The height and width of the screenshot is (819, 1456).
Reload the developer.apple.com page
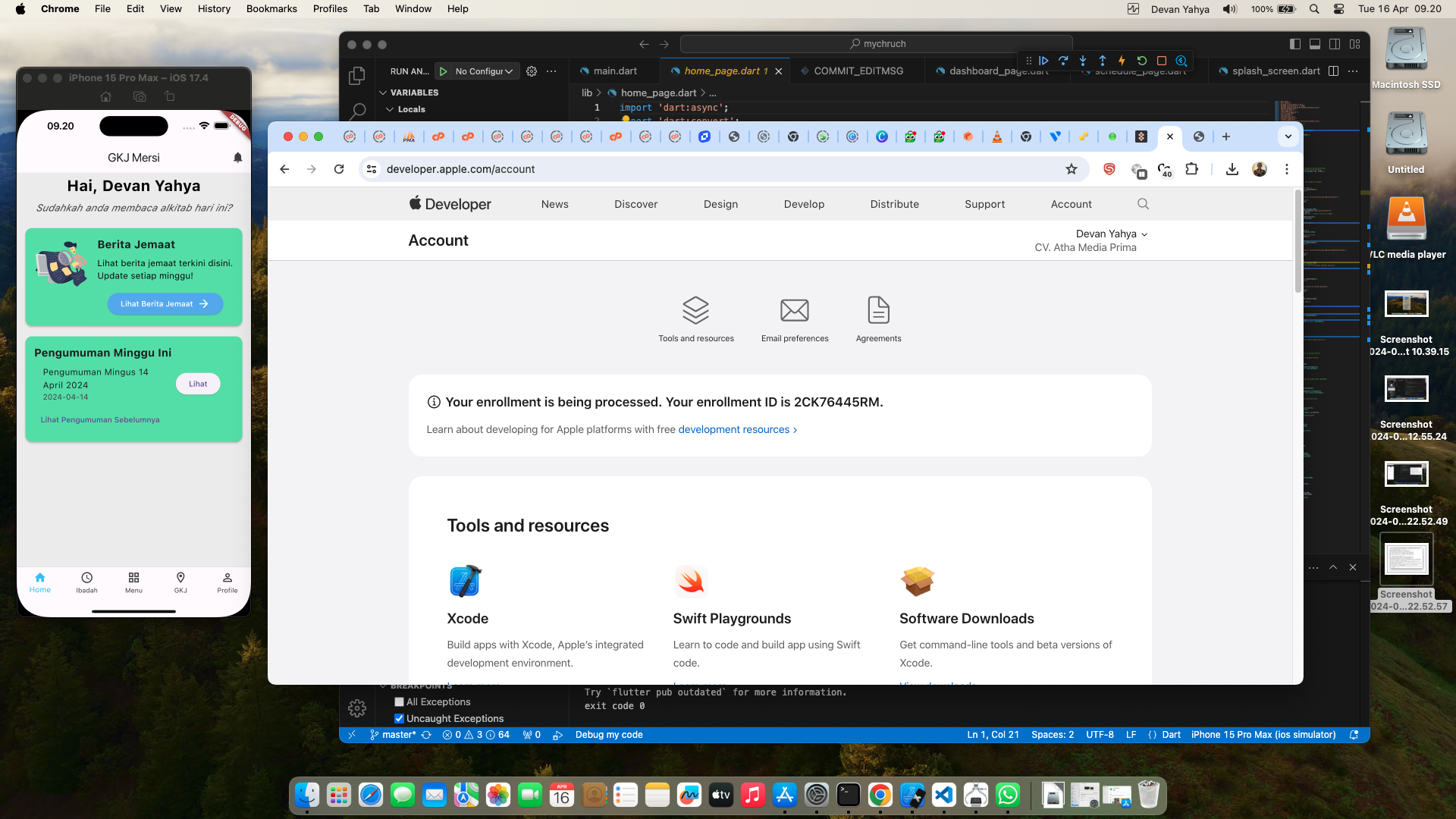(x=339, y=169)
